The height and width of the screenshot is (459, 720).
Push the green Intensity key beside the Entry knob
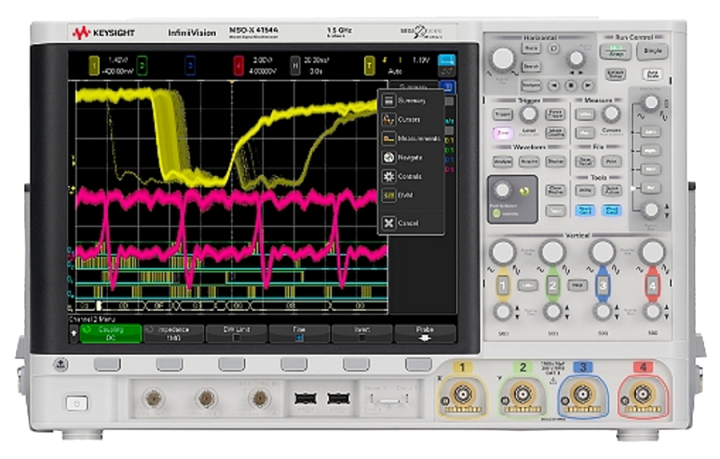(496, 213)
